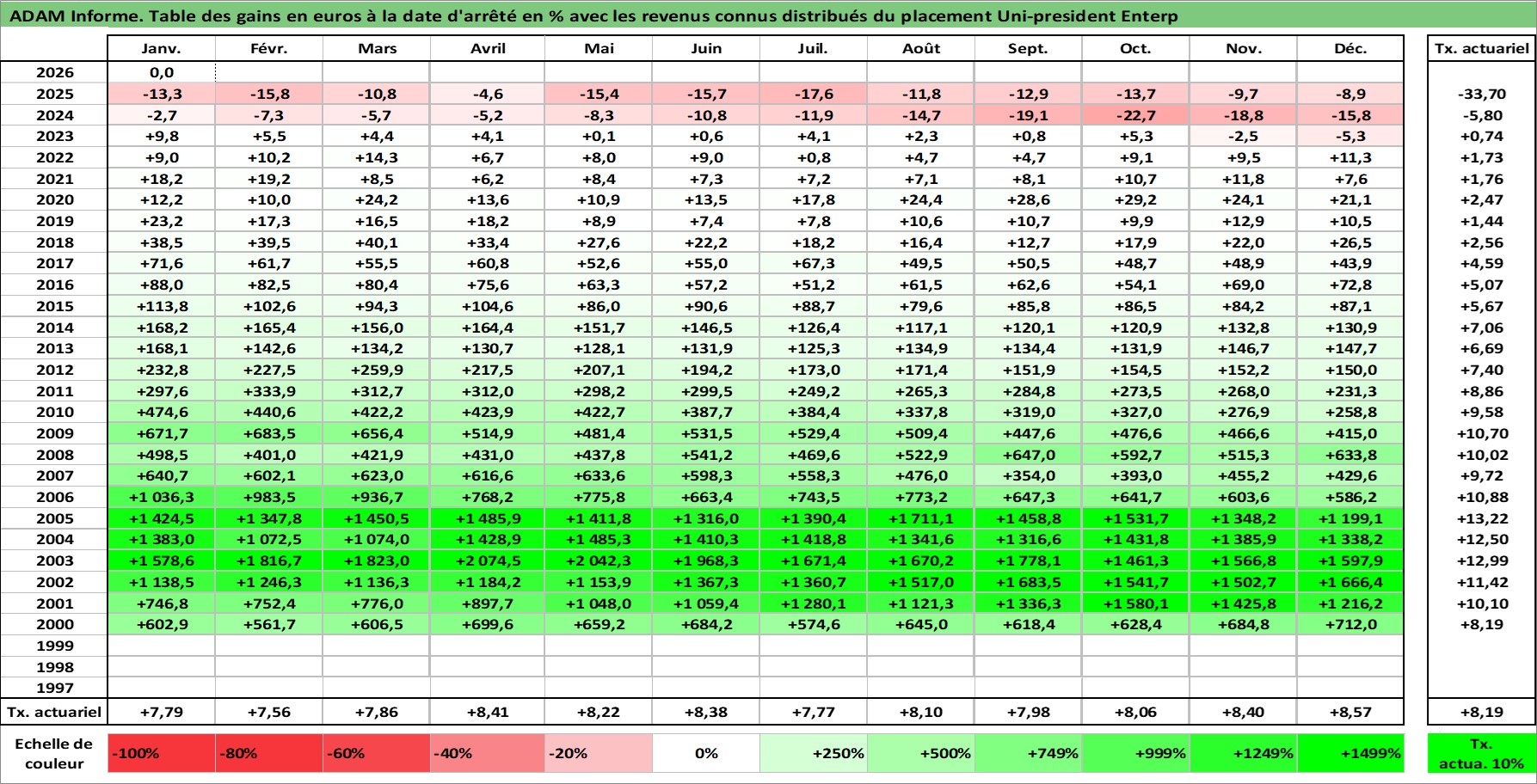1537x784 pixels.
Task: Click the +500% green legend swatch
Action: pyautogui.click(x=921, y=753)
